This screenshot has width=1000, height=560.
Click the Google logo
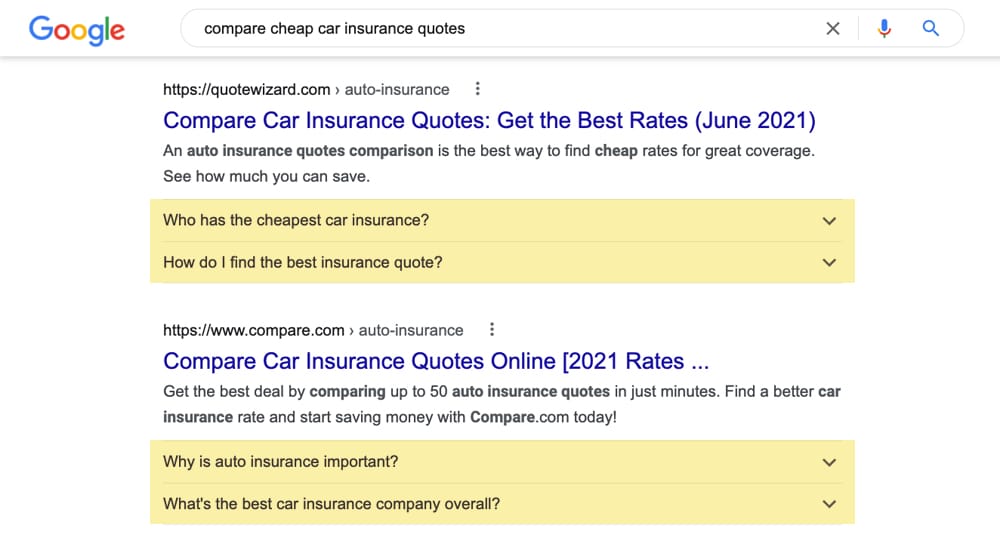tap(77, 30)
